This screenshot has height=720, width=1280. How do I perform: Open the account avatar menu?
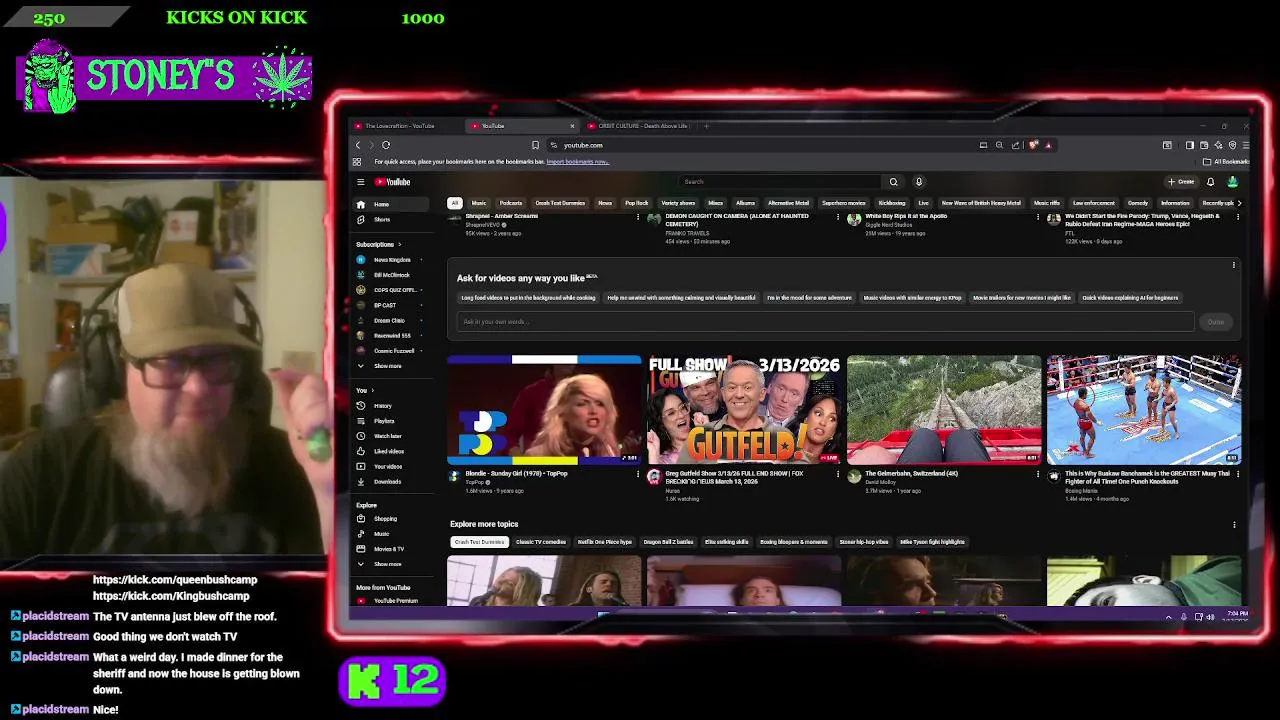click(1232, 182)
